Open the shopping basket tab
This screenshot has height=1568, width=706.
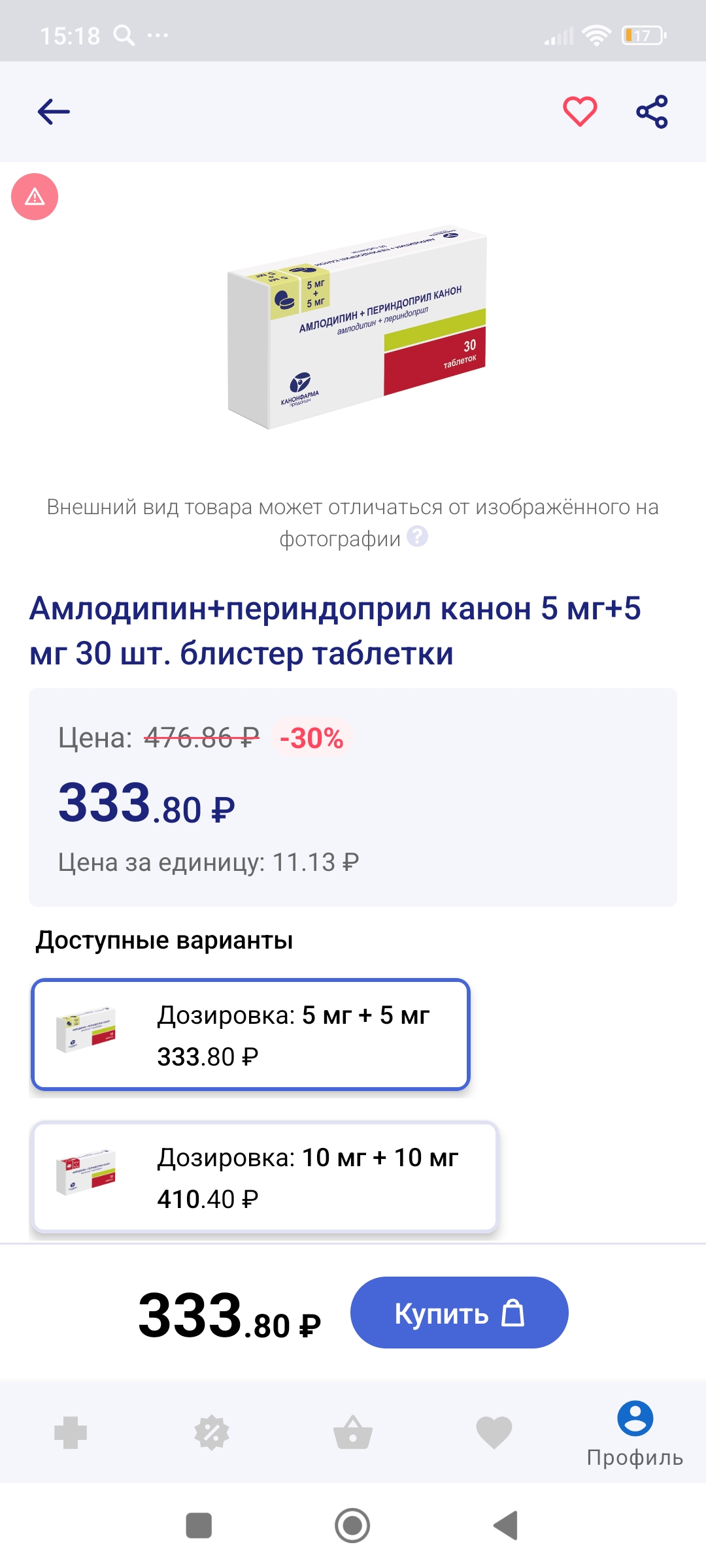click(x=353, y=1433)
